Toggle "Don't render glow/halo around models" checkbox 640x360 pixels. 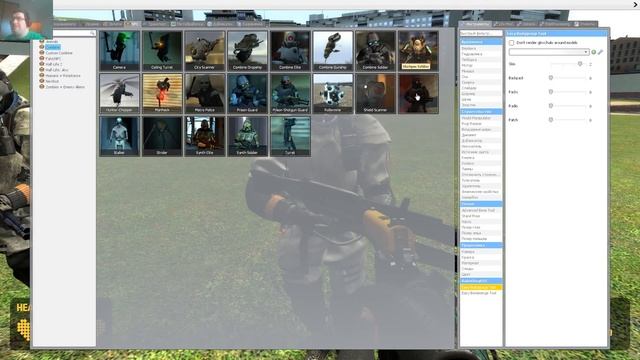511,42
